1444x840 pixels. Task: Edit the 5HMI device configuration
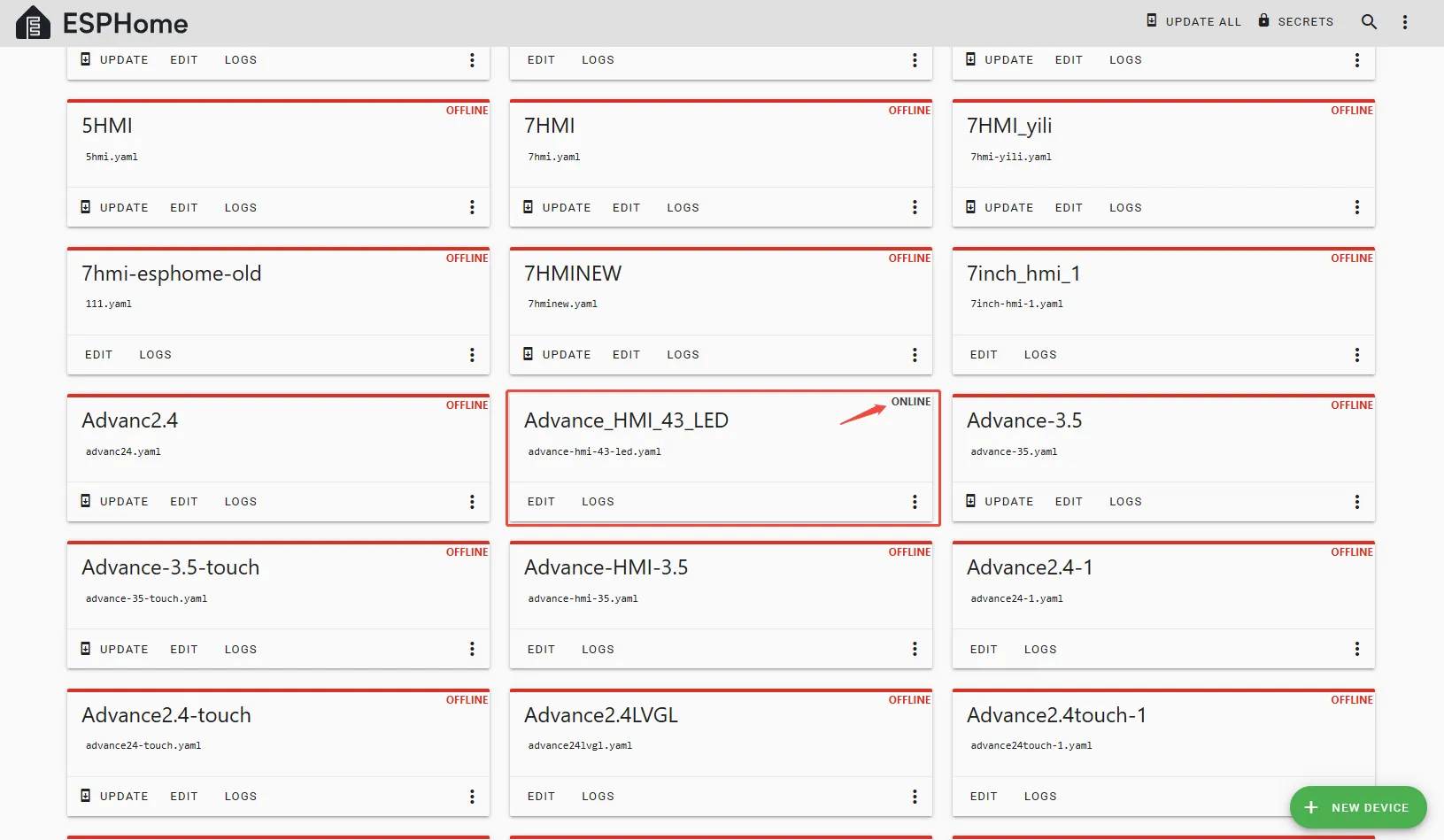click(184, 207)
